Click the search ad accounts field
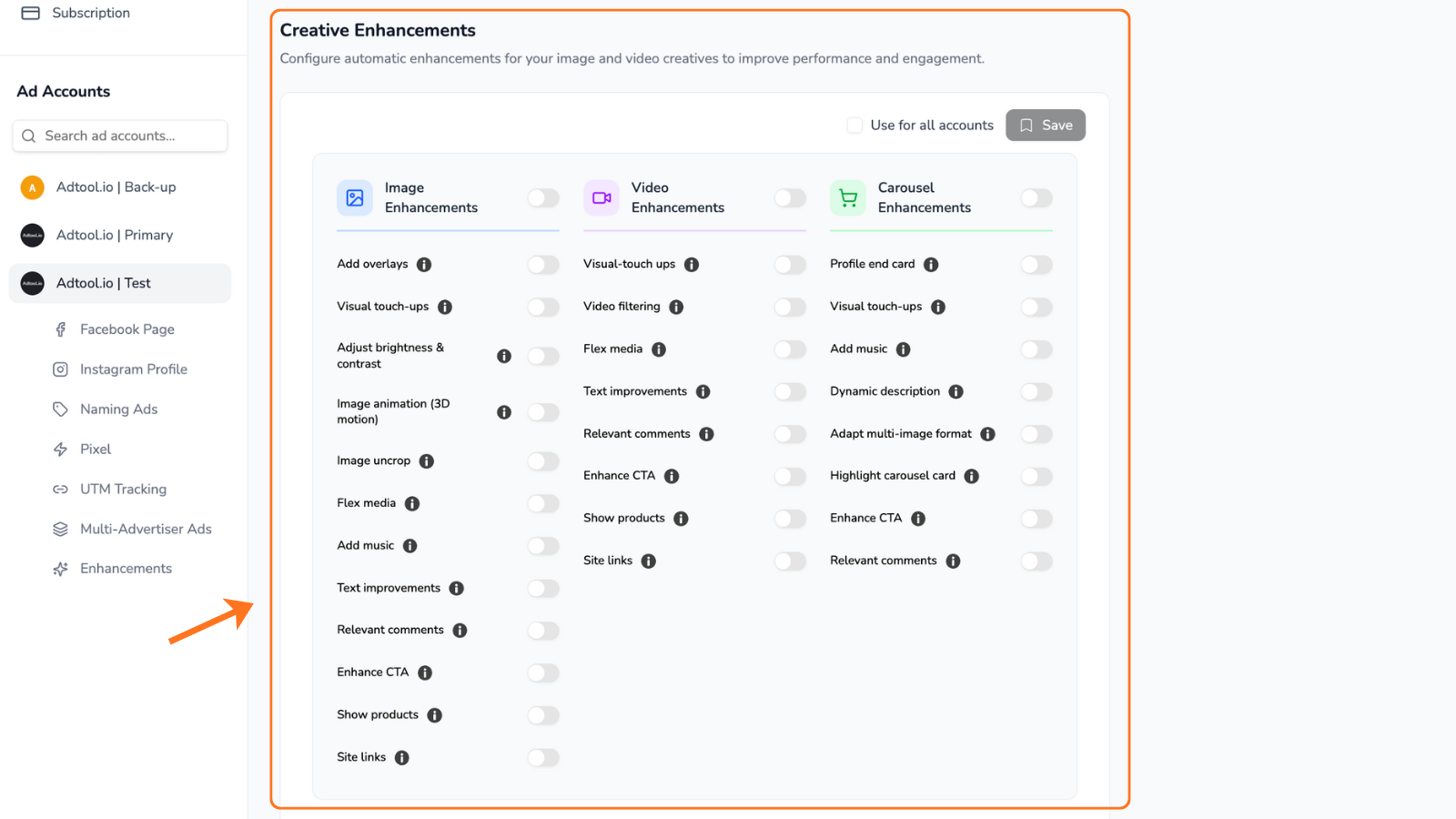1456x819 pixels. click(x=119, y=136)
